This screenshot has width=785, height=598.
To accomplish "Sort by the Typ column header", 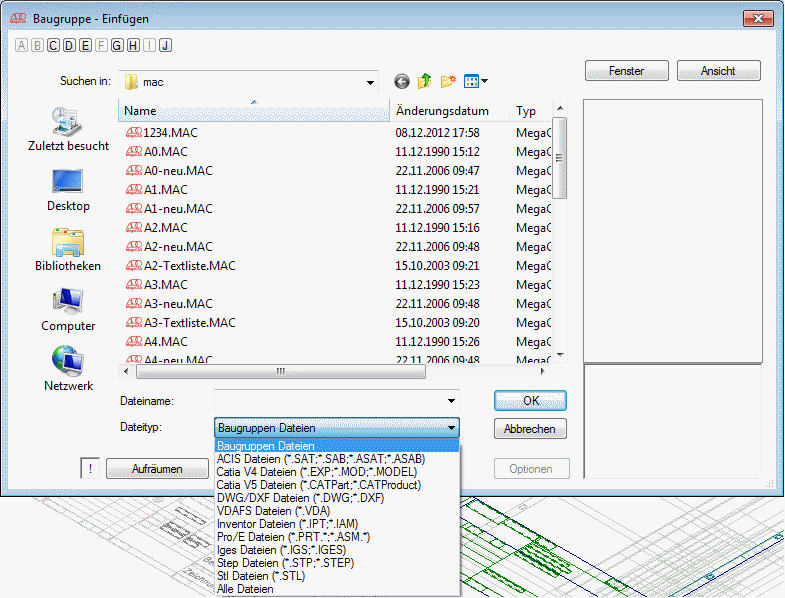I will click(x=530, y=111).
